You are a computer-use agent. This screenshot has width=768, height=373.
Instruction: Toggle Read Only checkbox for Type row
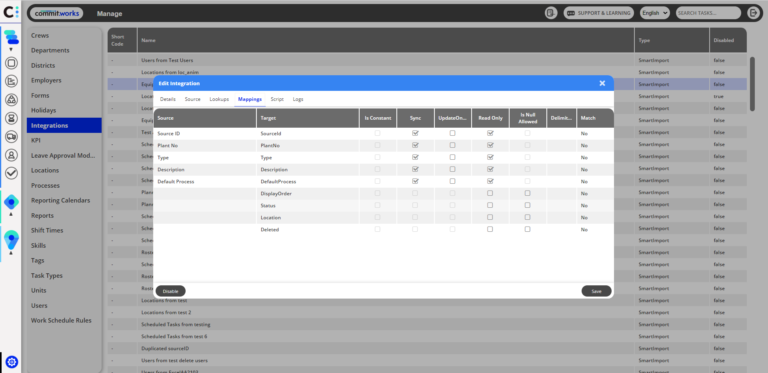(490, 157)
